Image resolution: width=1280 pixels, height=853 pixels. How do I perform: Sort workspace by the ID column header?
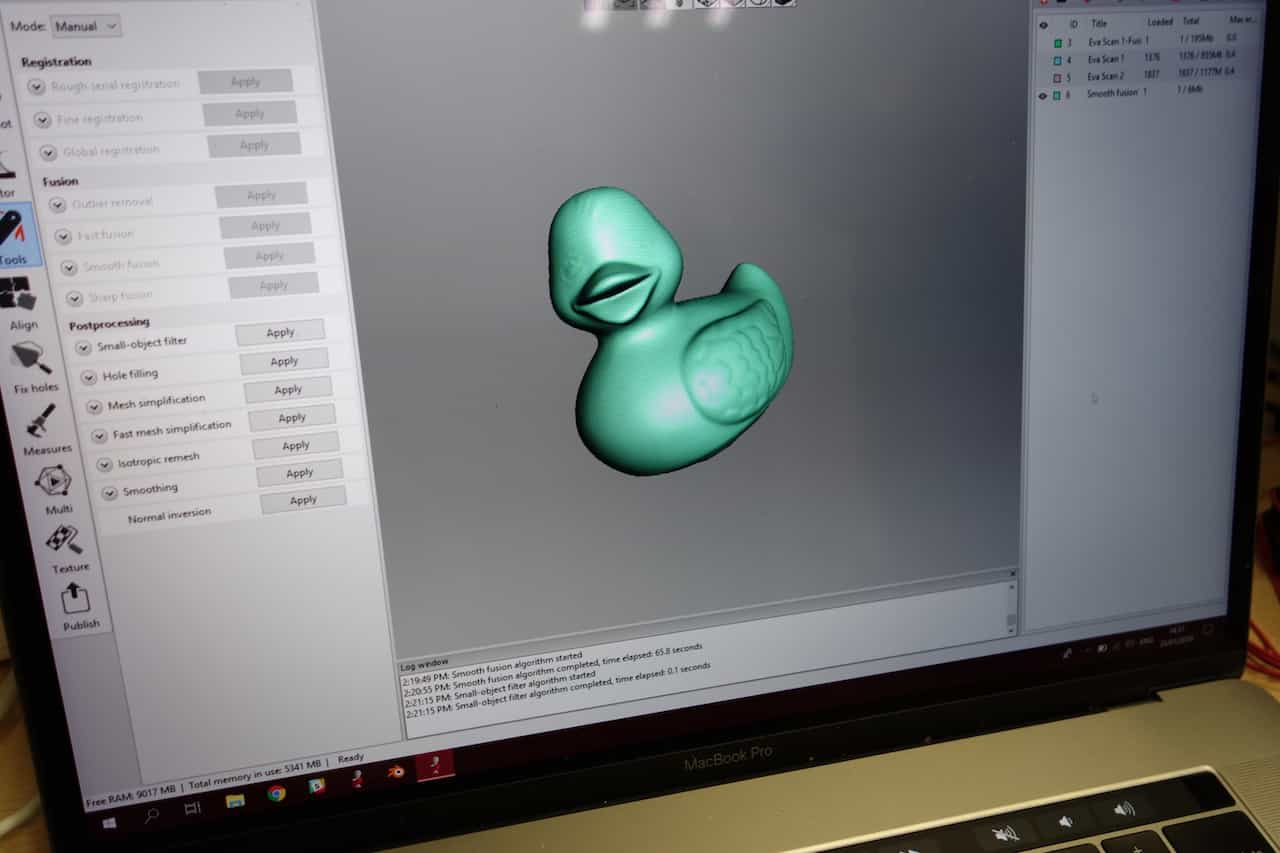click(x=1073, y=24)
